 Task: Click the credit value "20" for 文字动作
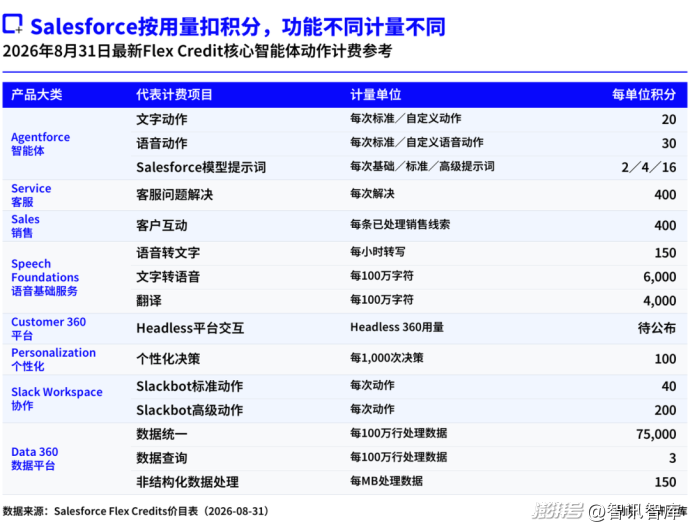(x=669, y=120)
